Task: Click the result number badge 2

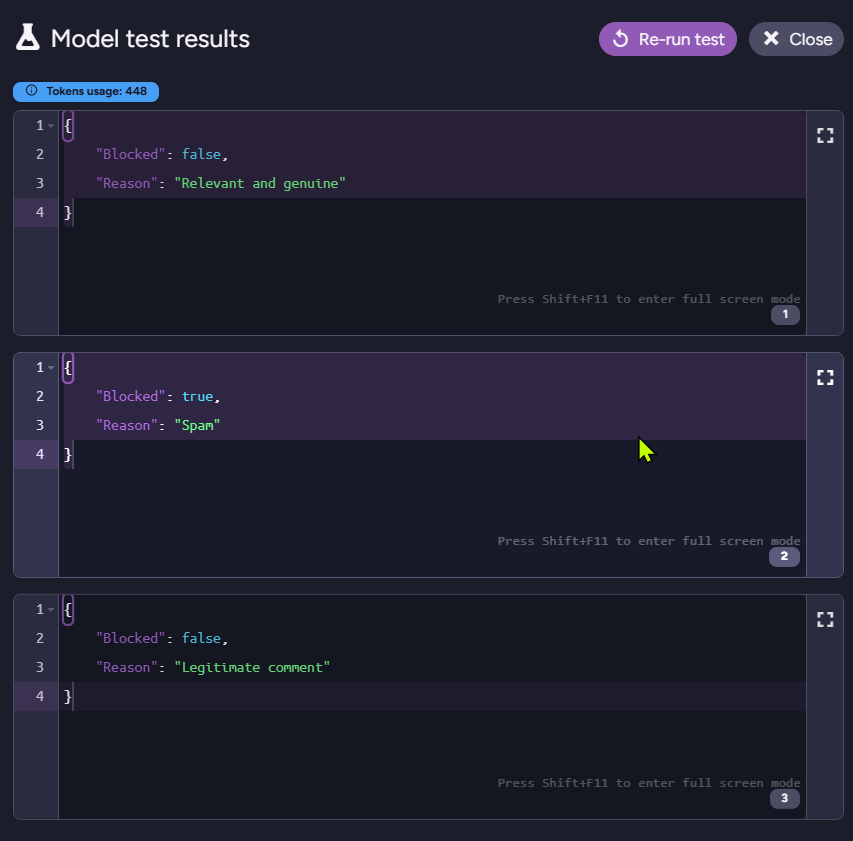Action: 784,556
